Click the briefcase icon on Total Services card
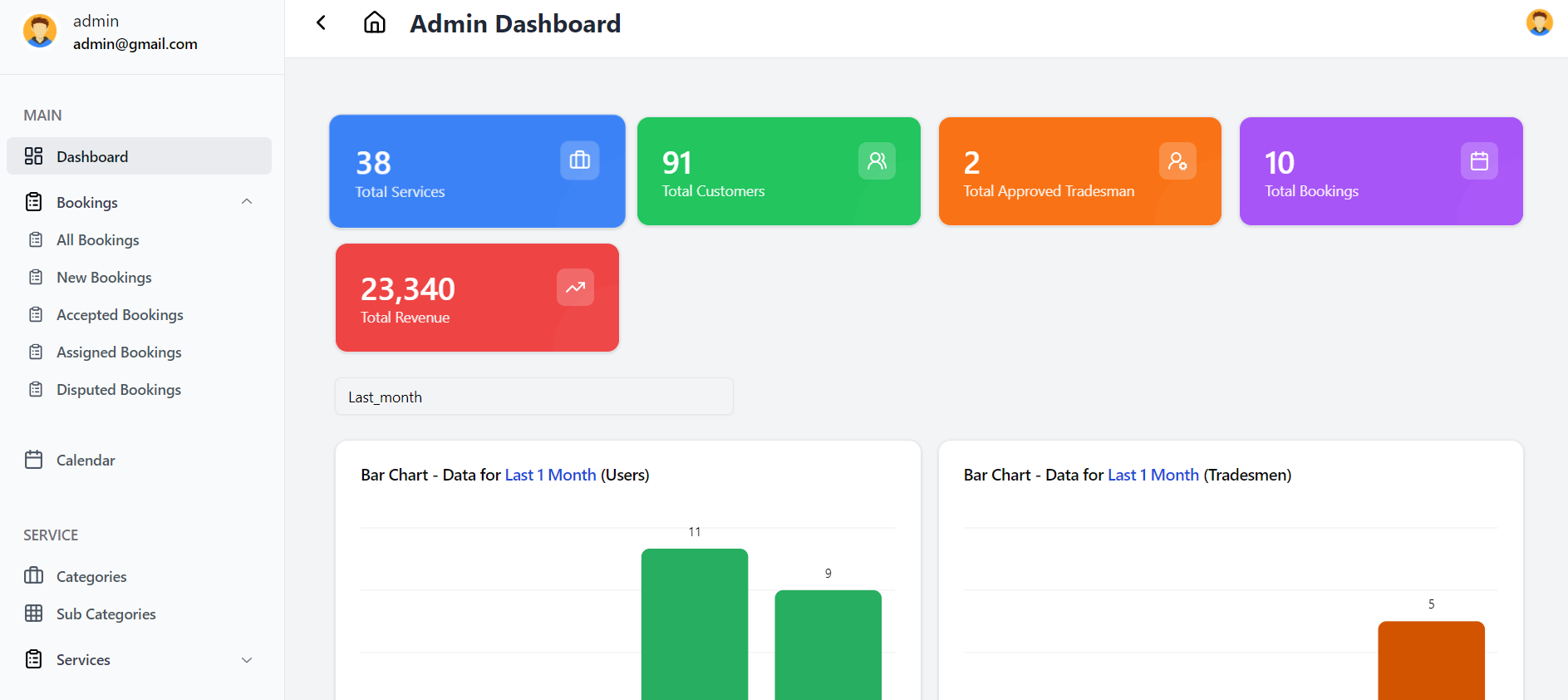This screenshot has width=1568, height=700. coord(579,160)
